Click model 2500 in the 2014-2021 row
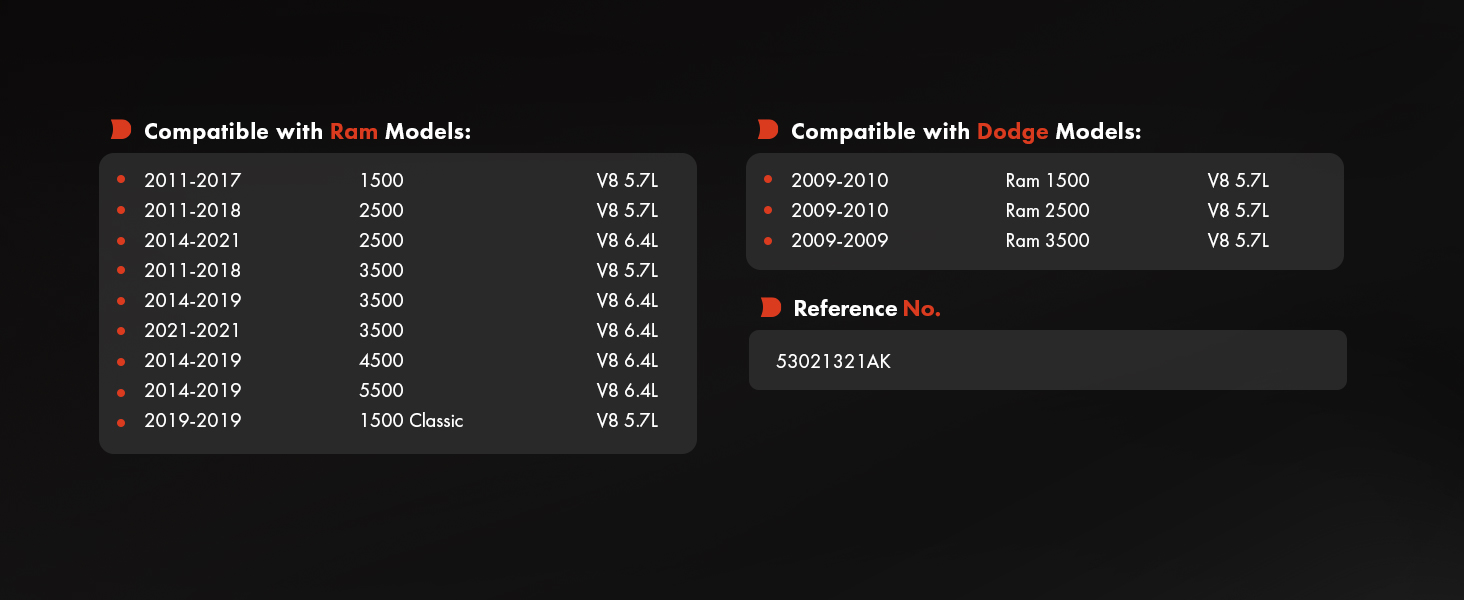The image size is (1464, 600). tap(382, 241)
